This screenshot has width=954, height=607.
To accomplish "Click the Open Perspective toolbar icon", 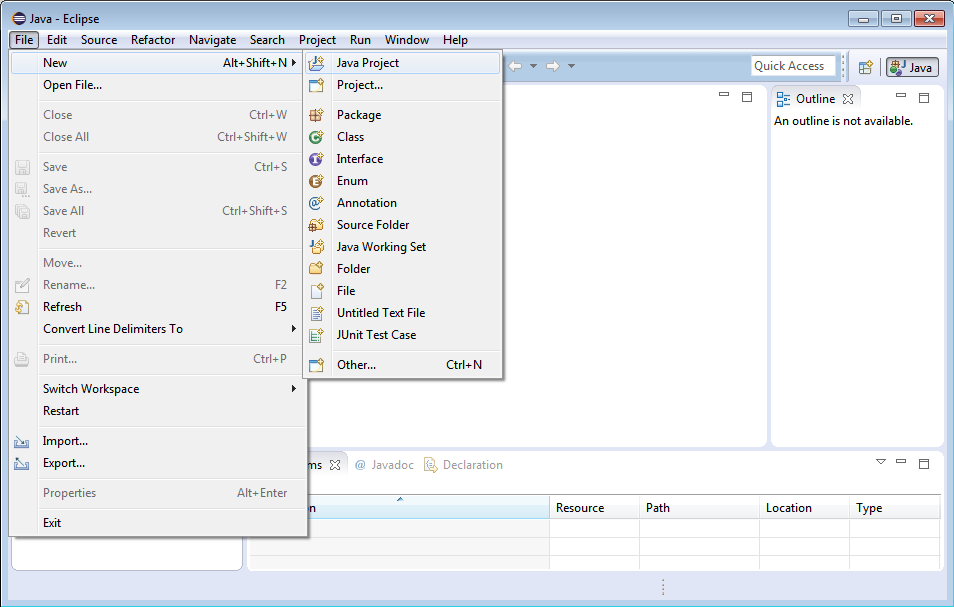I will pyautogui.click(x=866, y=67).
